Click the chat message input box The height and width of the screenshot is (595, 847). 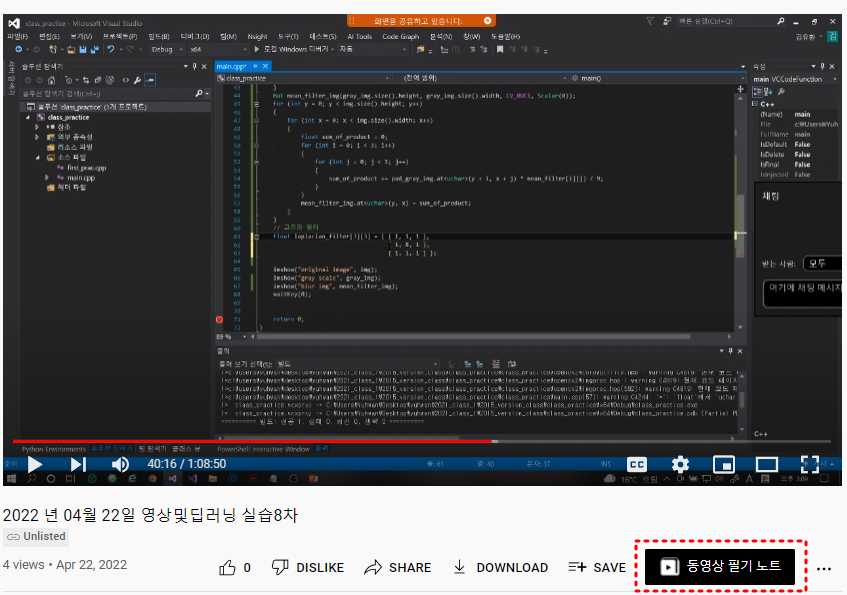point(803,293)
